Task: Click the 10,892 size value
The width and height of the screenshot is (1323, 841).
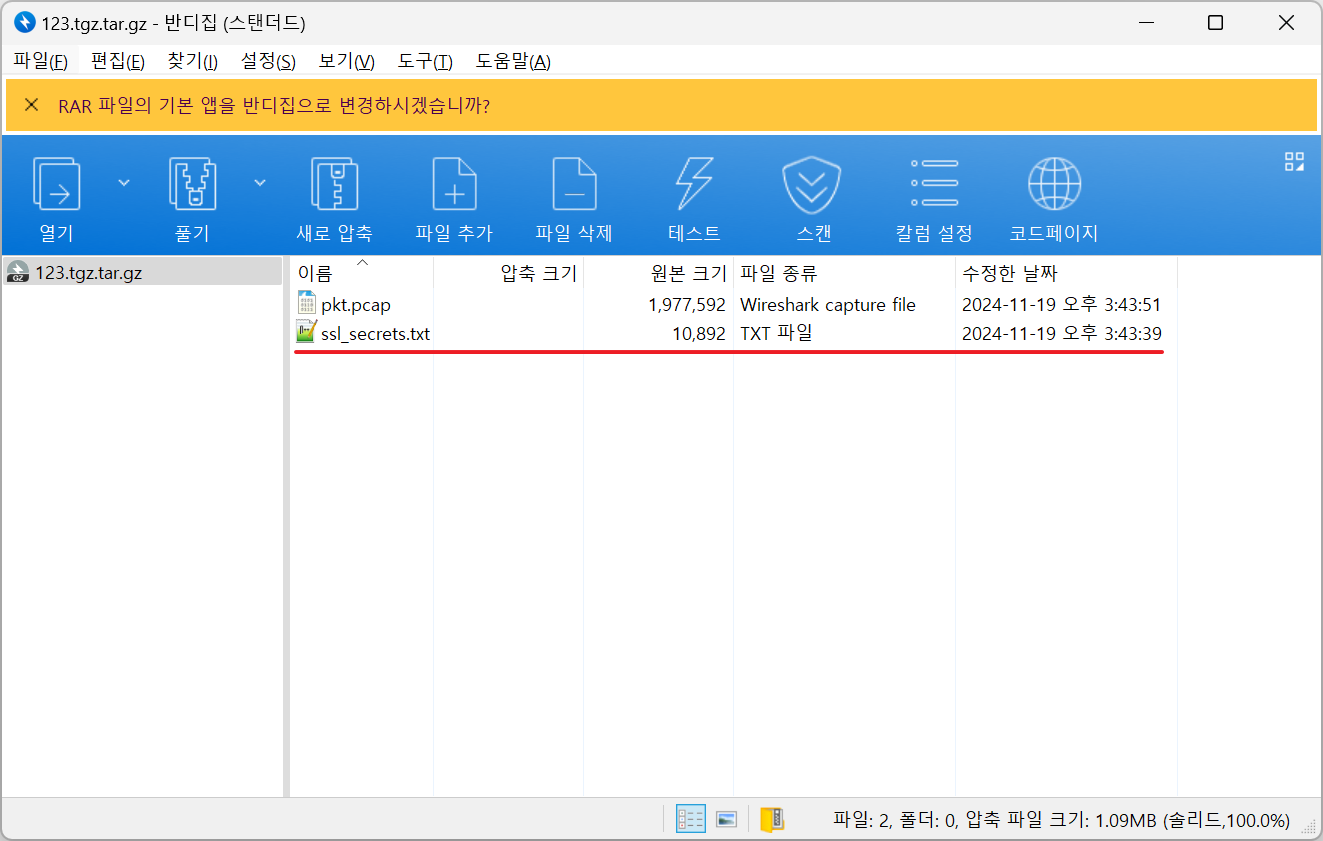Action: tap(699, 334)
